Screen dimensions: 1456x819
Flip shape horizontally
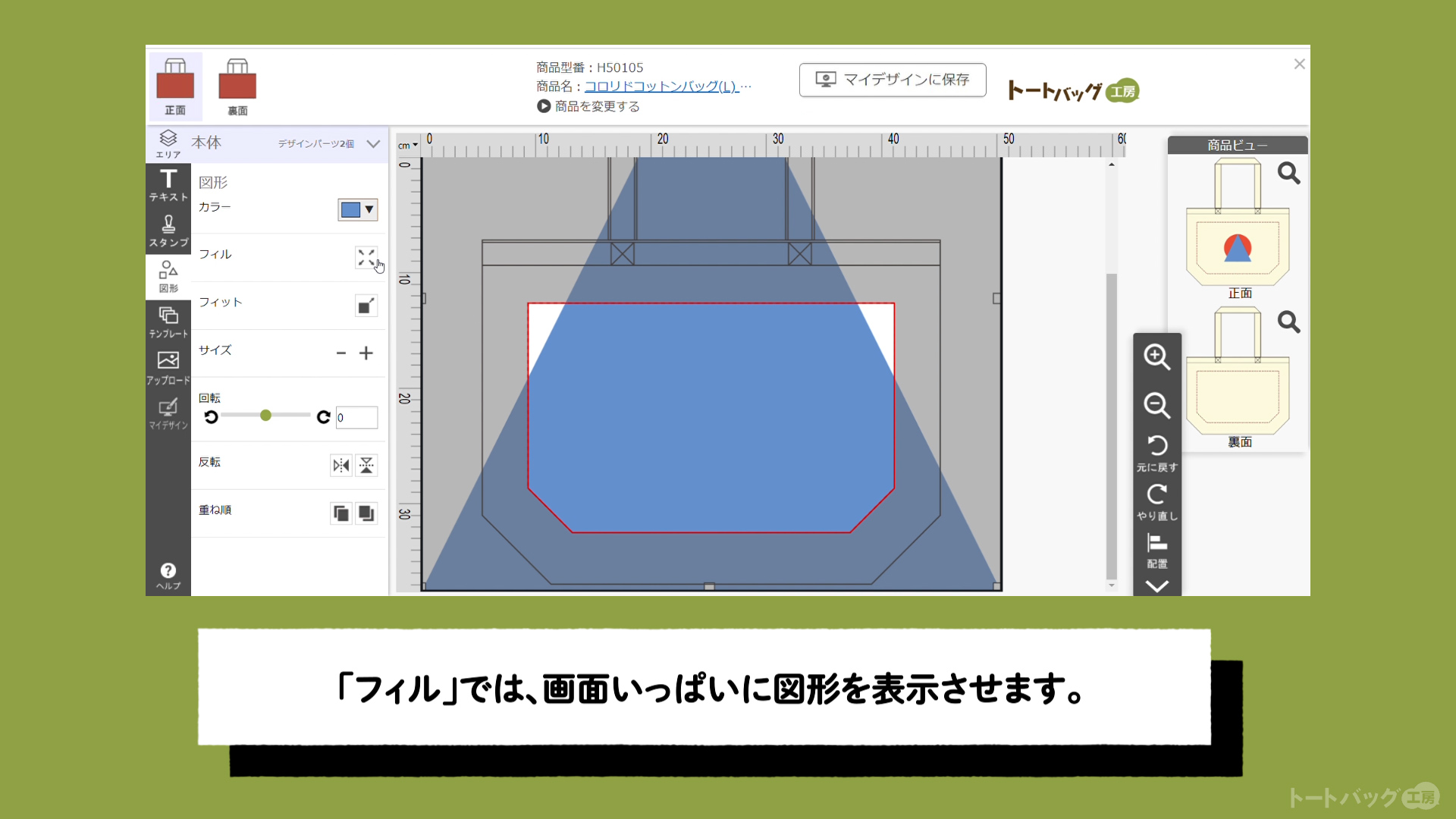tap(341, 466)
